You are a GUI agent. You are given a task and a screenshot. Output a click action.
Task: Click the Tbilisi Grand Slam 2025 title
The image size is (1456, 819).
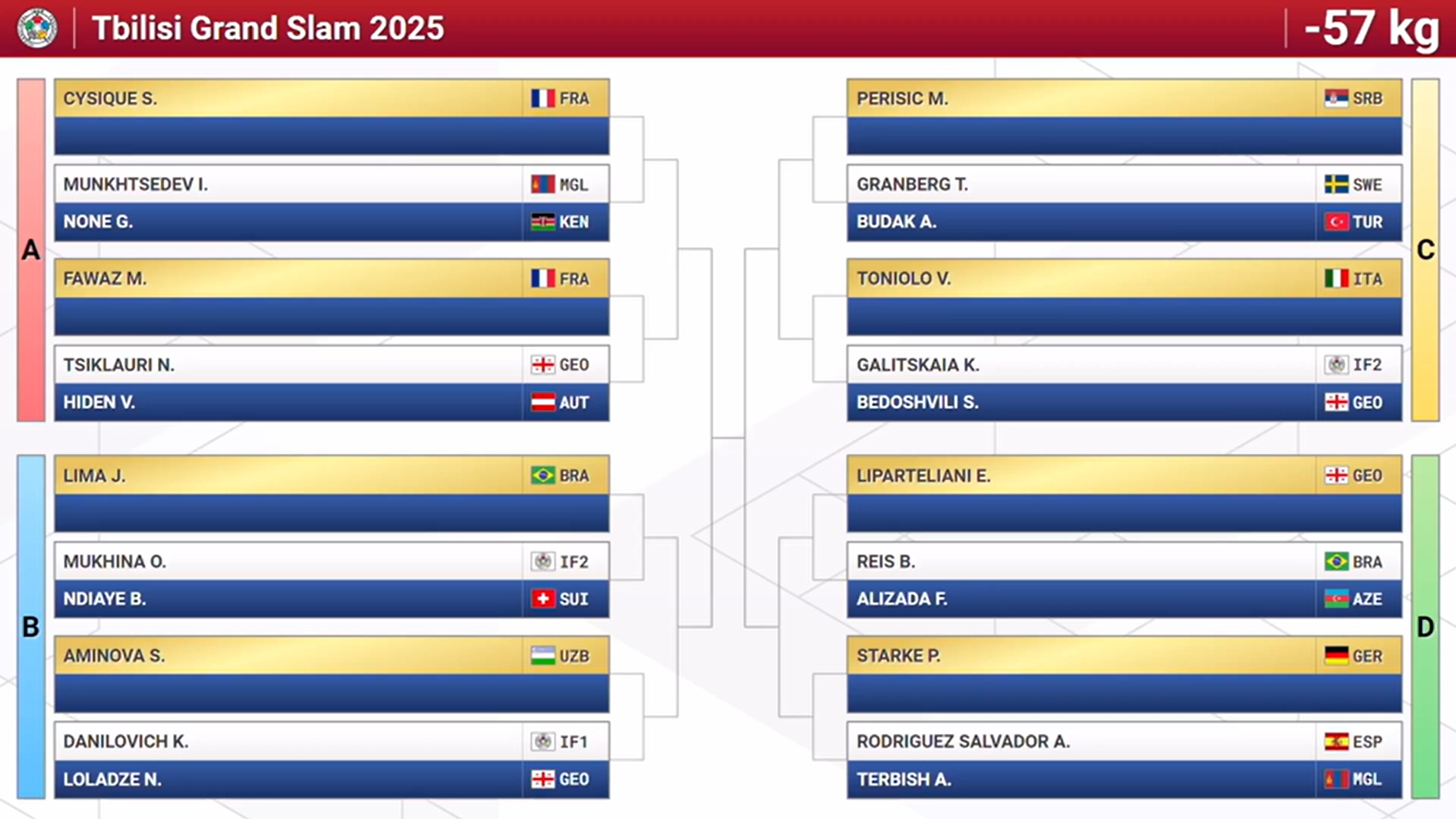click(x=268, y=29)
